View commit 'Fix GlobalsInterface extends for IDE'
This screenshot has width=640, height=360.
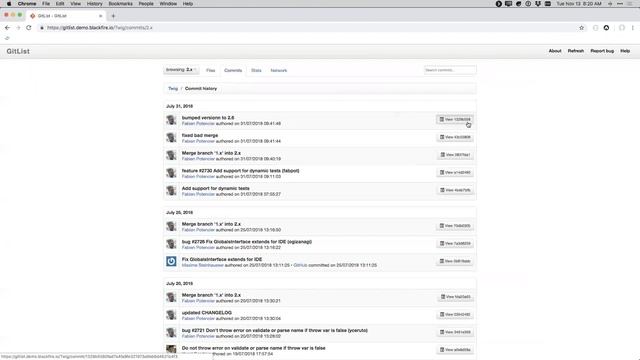[455, 261]
